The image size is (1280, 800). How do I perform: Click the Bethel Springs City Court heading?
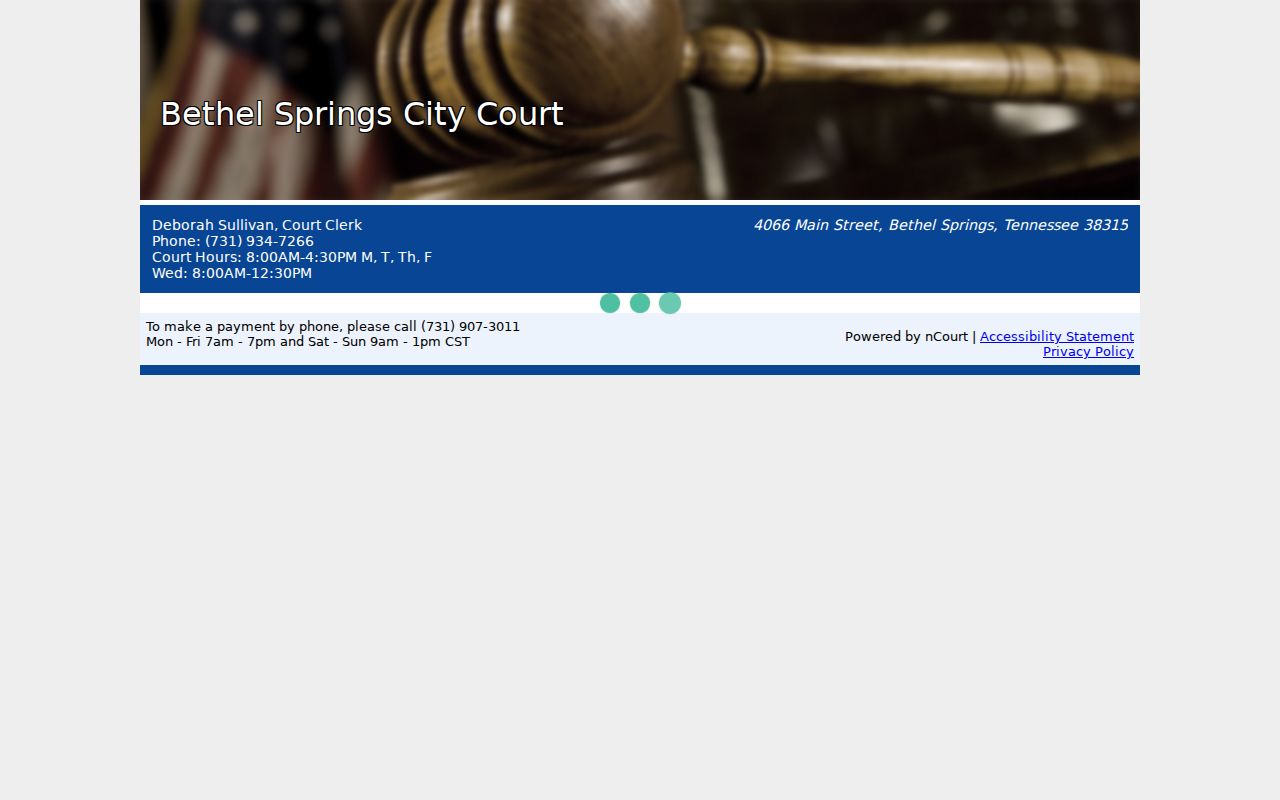point(362,114)
